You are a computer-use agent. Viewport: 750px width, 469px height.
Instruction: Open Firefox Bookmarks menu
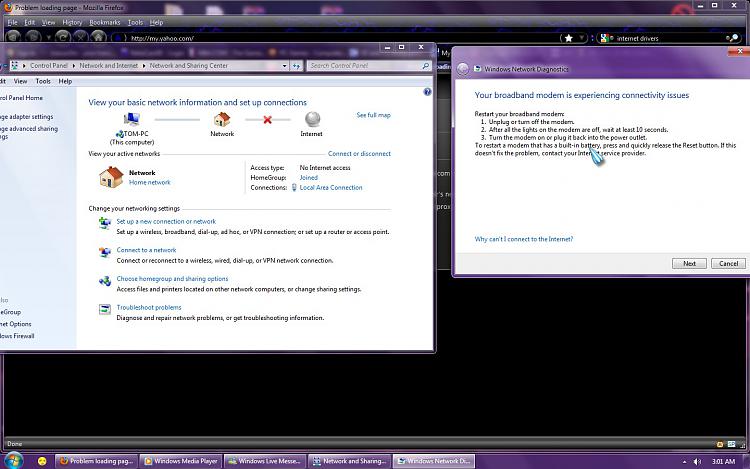point(105,22)
